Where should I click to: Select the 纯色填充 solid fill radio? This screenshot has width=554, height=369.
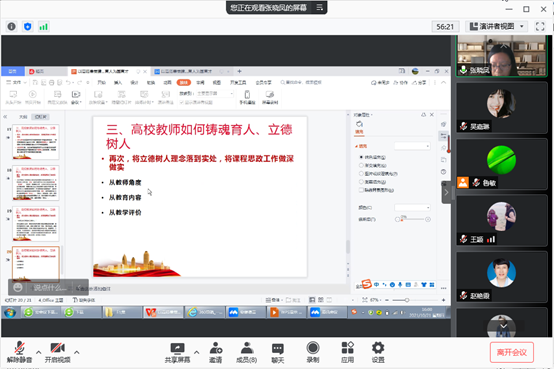point(361,157)
